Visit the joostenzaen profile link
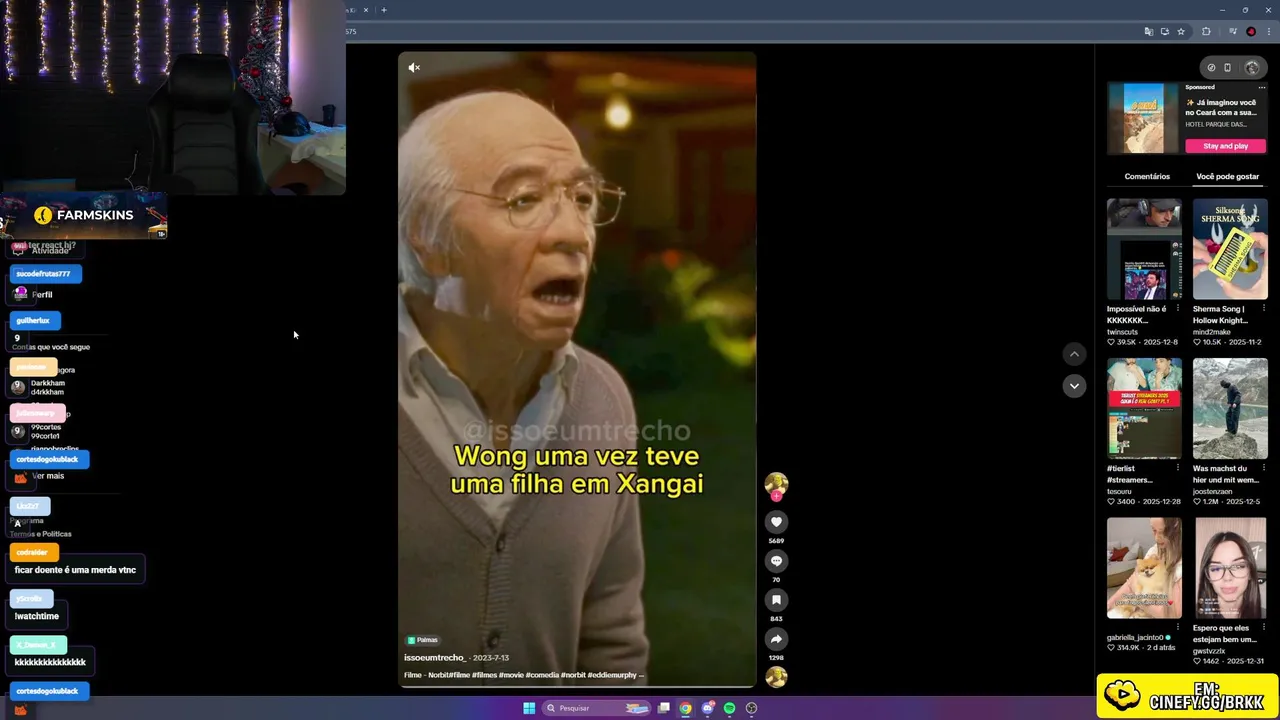This screenshot has height=720, width=1280. pos(1213,492)
